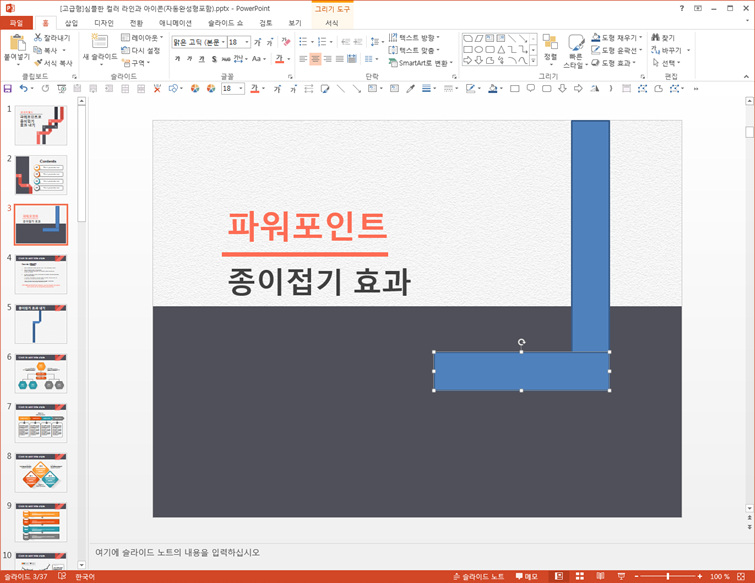
Task: Open Convert to SmartArt dropdown
Action: [421, 63]
